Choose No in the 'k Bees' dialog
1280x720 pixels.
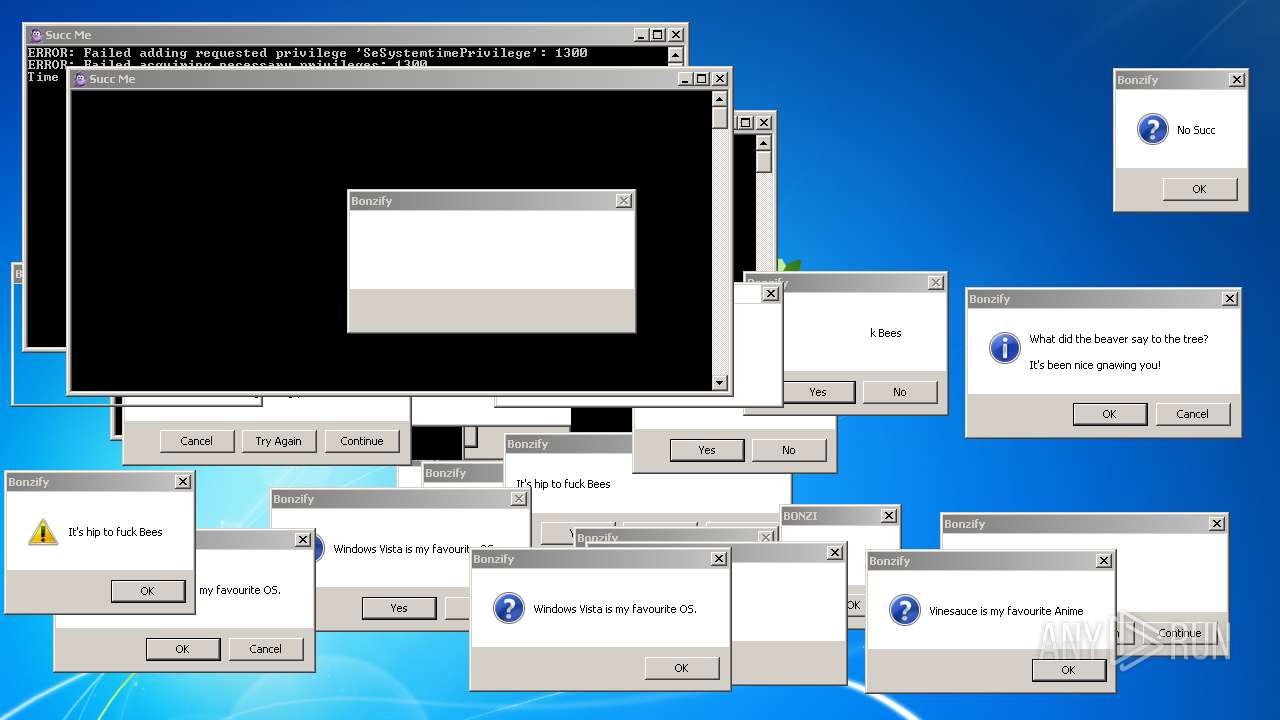(900, 392)
